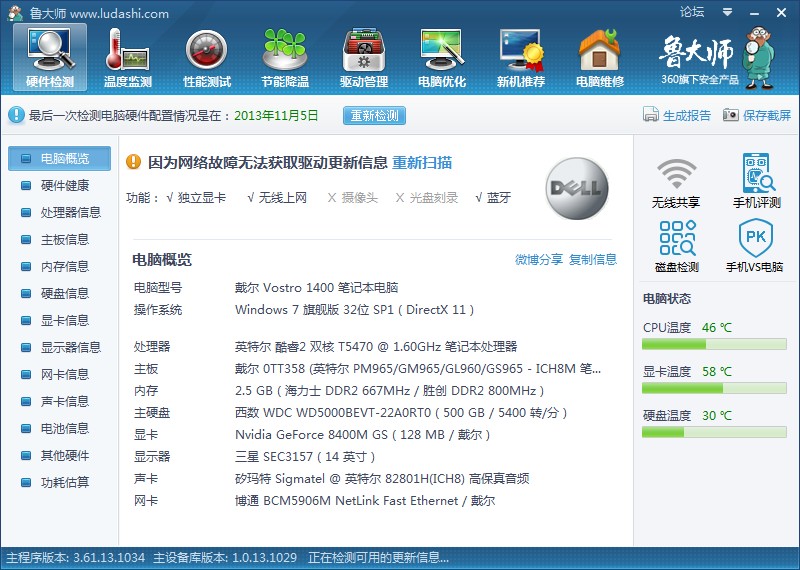Open 性能测试 performance test gauge
800x570 pixels.
[207, 57]
